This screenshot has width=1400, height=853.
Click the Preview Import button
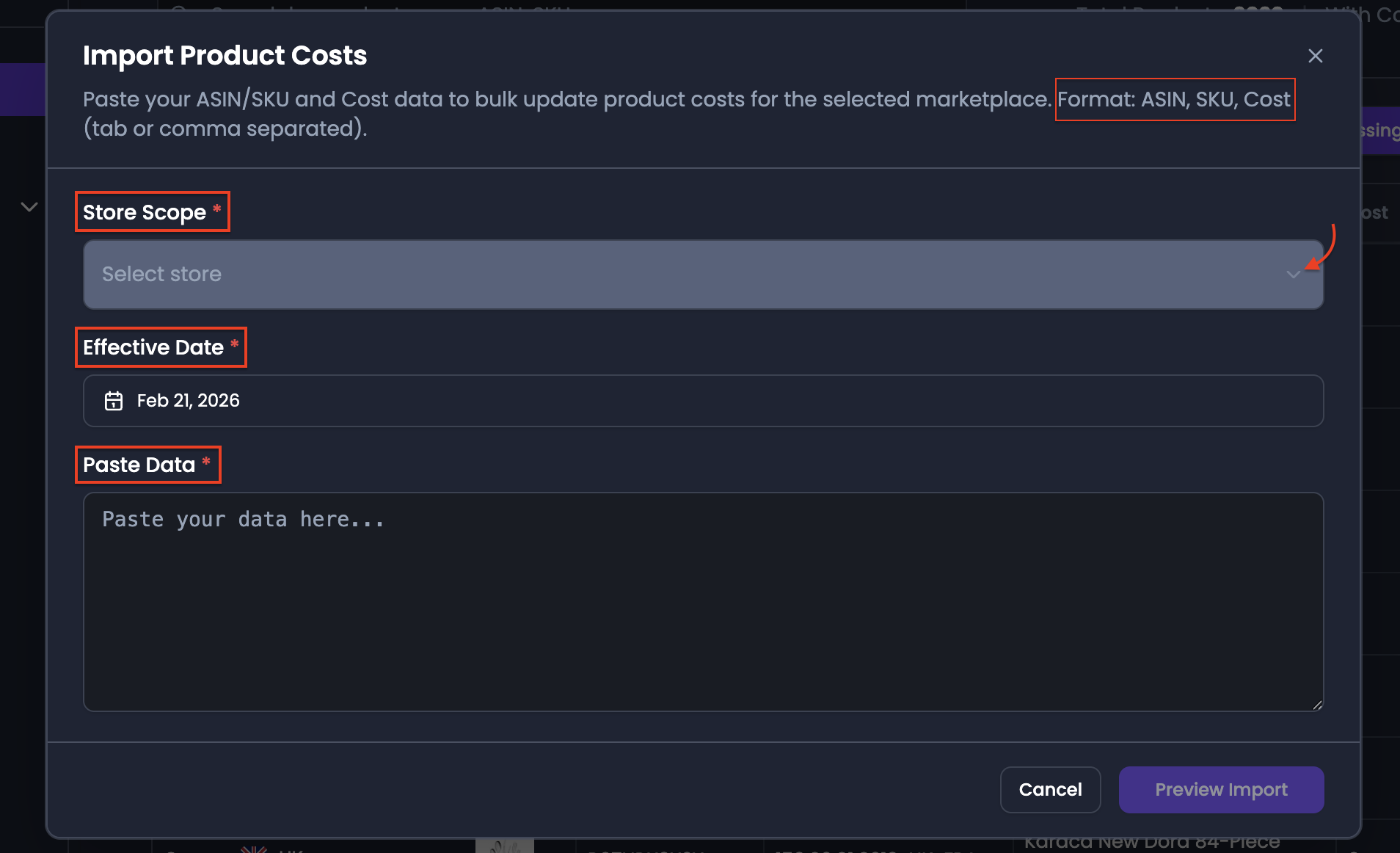coord(1221,790)
